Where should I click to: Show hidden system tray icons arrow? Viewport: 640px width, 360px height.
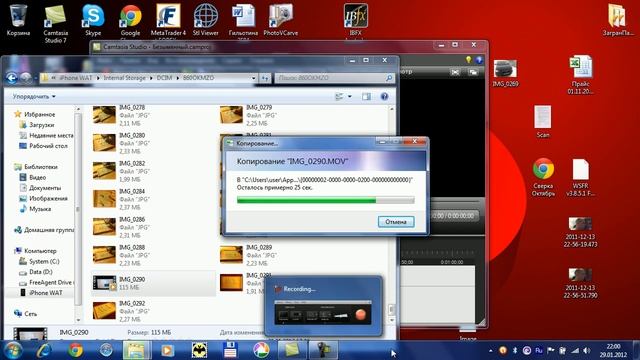pos(491,350)
